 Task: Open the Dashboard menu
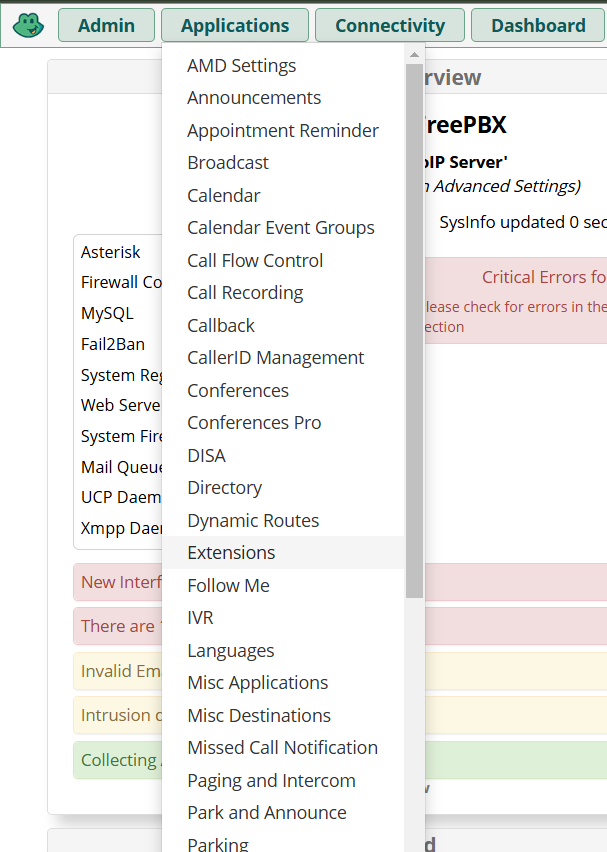(538, 25)
